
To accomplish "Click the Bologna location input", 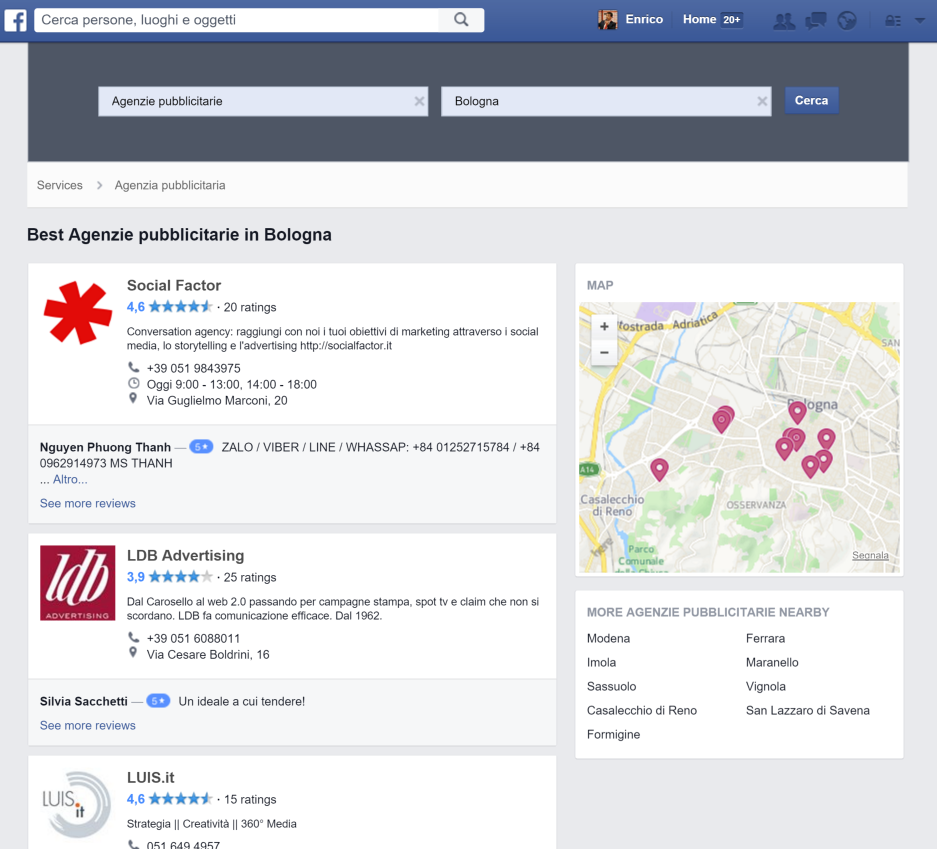I will (x=606, y=101).
